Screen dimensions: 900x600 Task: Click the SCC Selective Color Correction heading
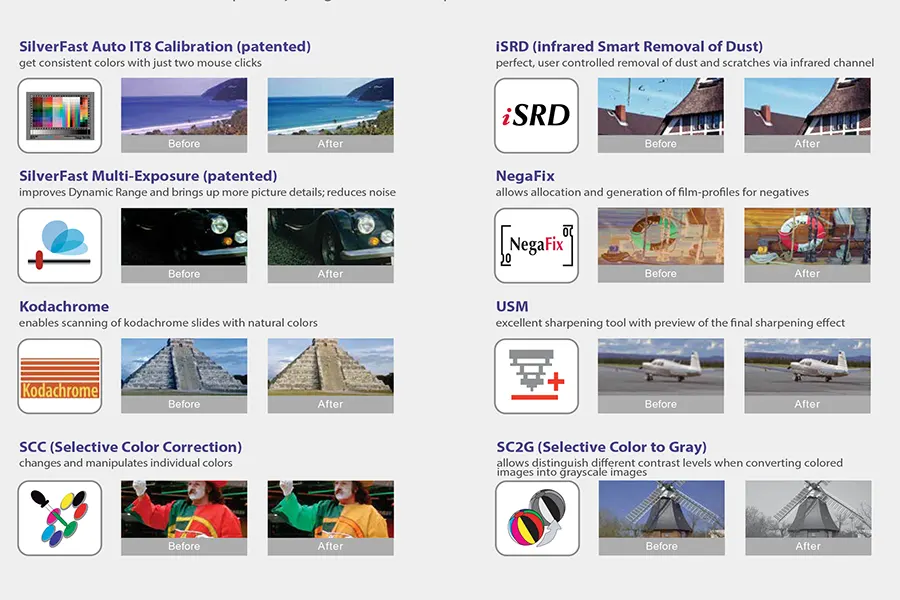tap(130, 447)
